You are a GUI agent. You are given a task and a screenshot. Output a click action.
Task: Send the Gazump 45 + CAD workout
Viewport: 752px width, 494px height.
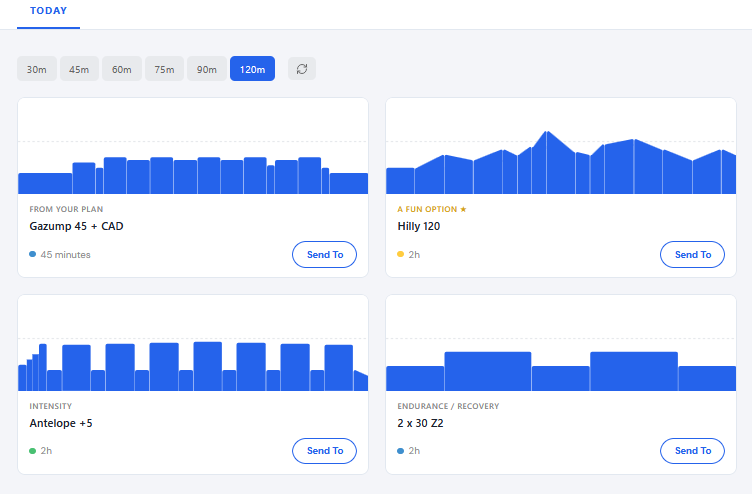(x=325, y=254)
